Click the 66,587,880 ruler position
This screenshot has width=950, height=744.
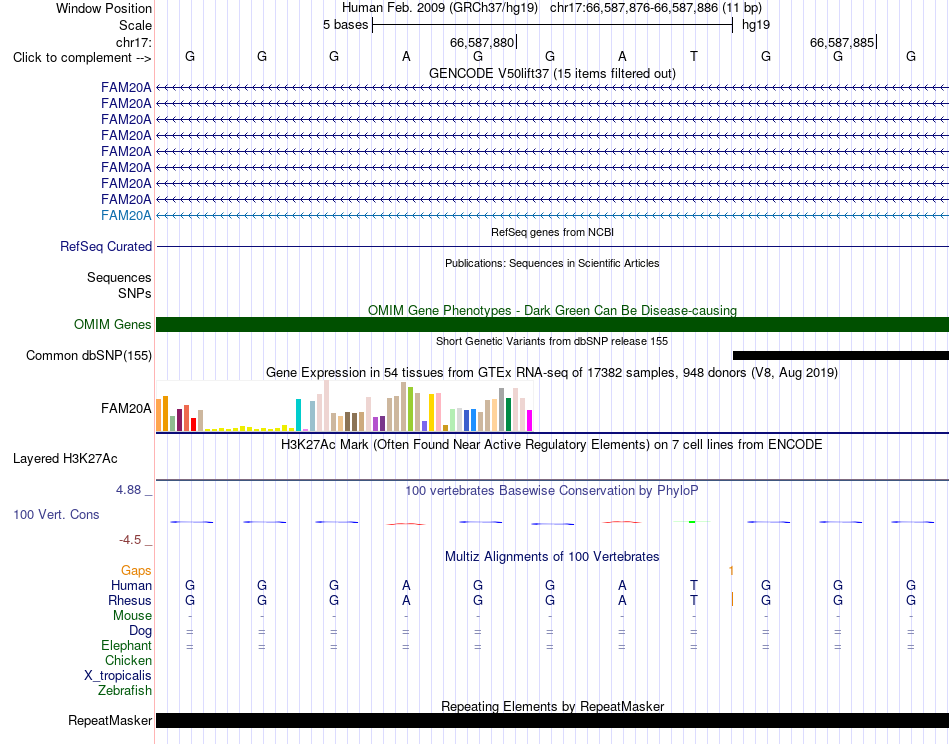point(482,42)
